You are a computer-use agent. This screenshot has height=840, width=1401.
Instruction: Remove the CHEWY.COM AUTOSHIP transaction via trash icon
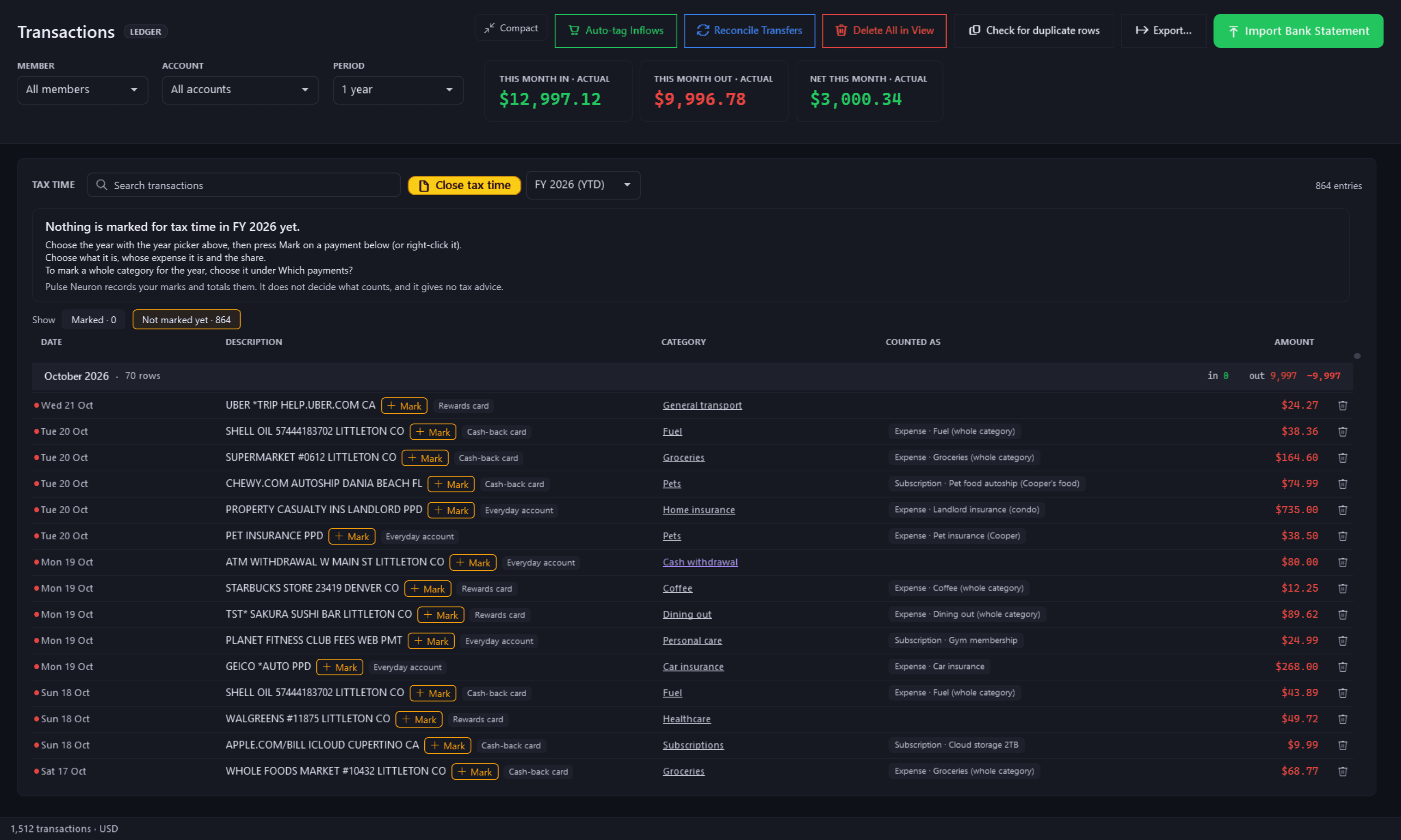1342,484
